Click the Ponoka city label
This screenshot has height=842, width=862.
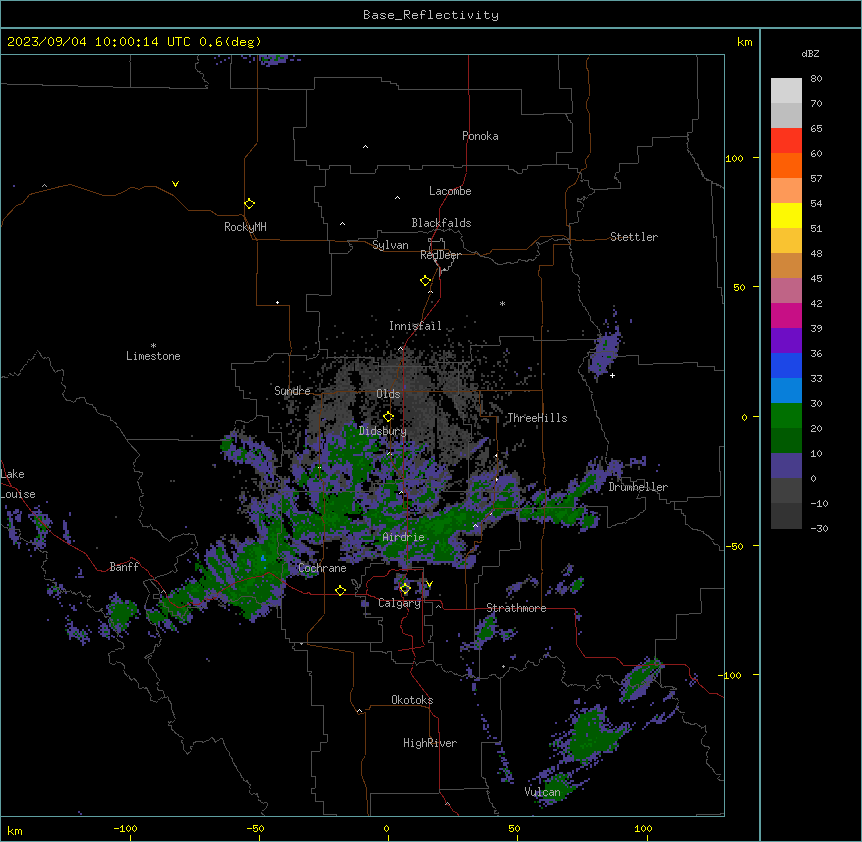480,136
